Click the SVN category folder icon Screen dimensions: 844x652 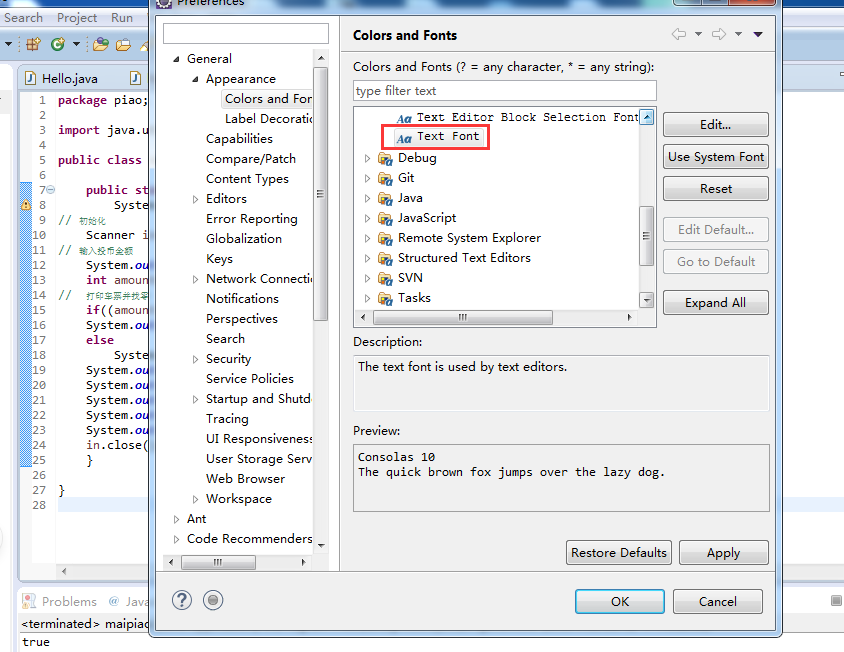point(385,278)
